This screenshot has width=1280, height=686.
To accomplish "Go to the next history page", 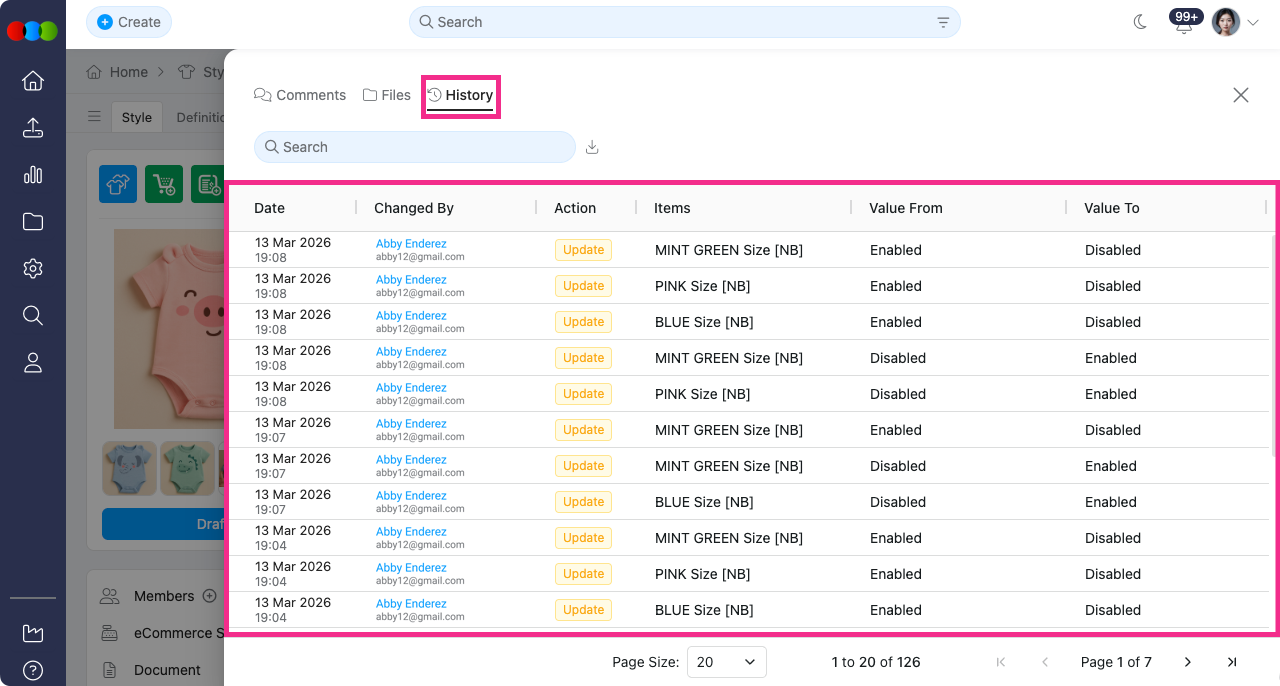I will (x=1188, y=662).
